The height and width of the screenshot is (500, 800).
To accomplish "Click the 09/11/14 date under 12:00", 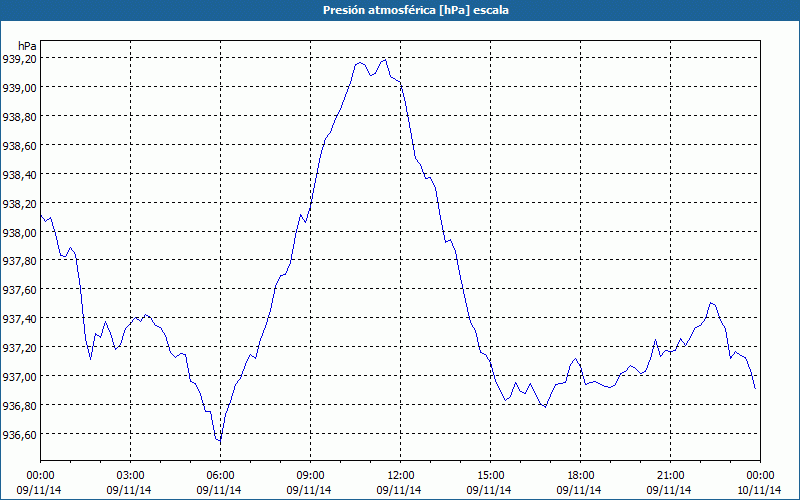I will point(399,490).
